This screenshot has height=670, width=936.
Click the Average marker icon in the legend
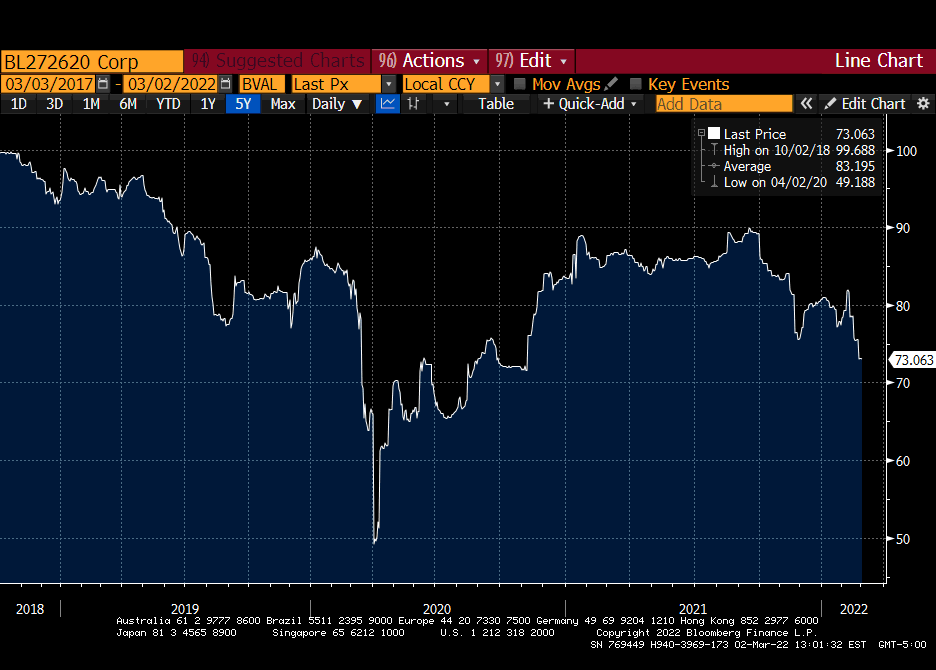714,166
